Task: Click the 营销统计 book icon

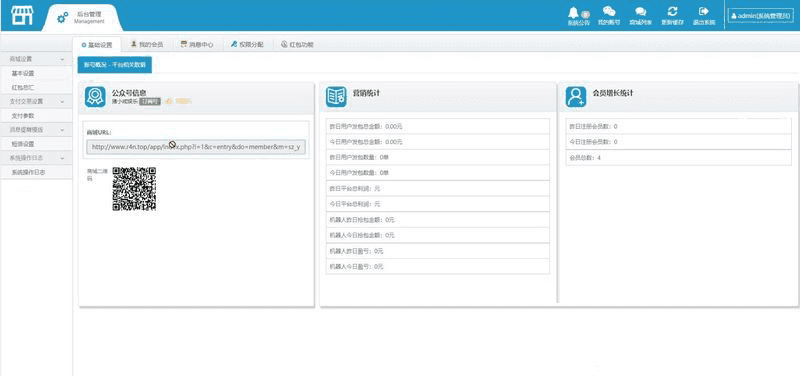Action: point(336,97)
